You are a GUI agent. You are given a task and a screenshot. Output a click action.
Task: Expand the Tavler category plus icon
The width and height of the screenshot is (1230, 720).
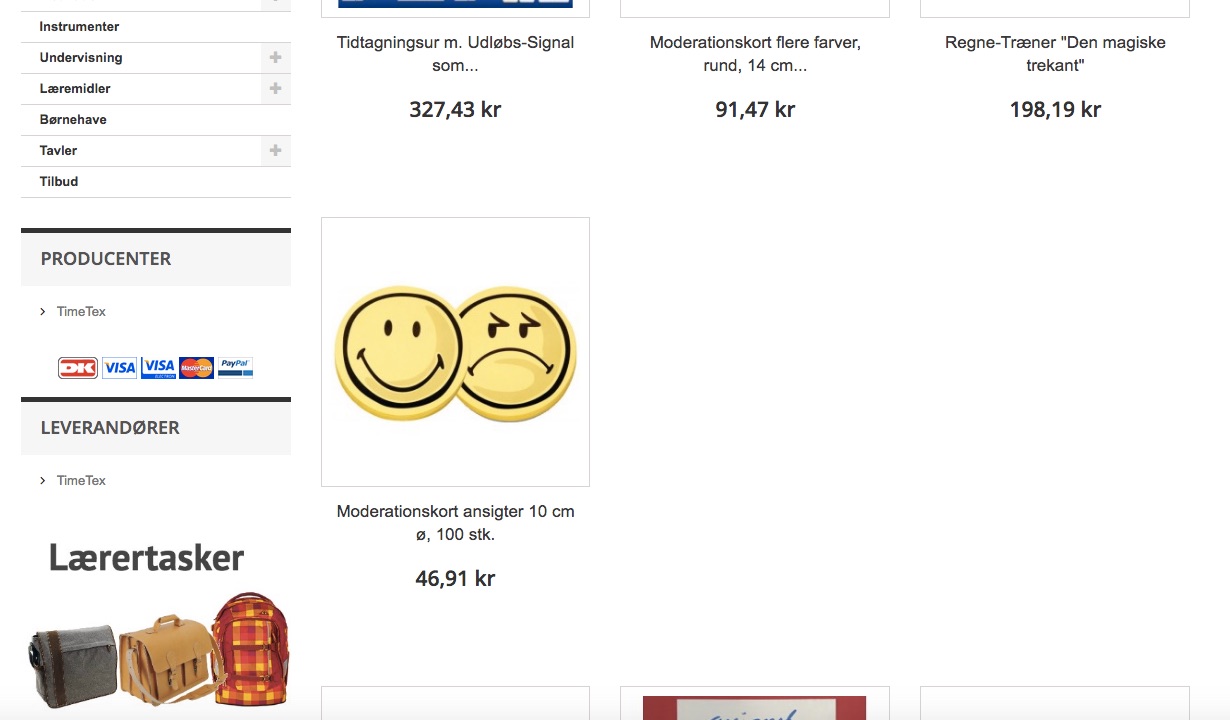click(x=275, y=151)
